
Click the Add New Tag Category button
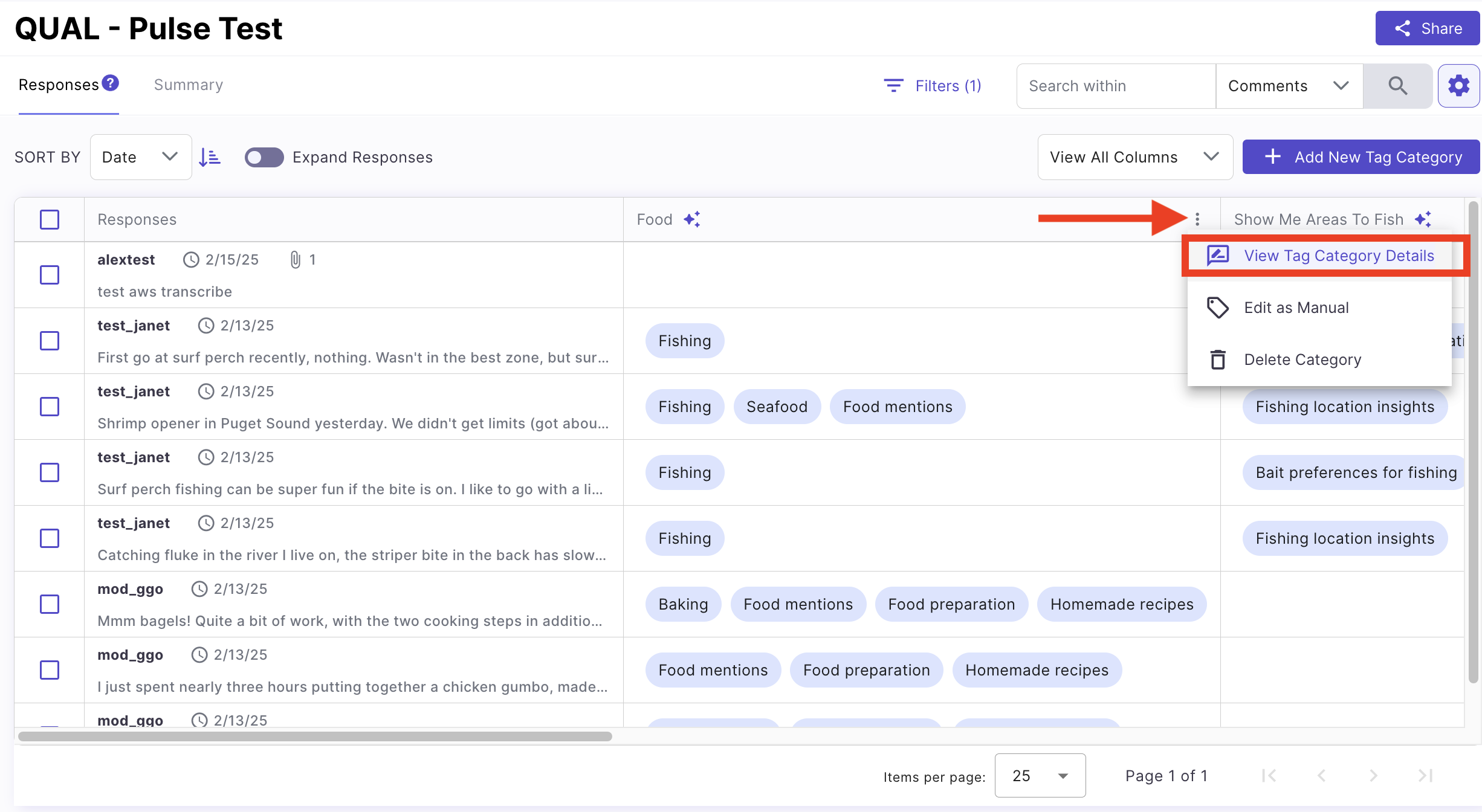[1361, 157]
